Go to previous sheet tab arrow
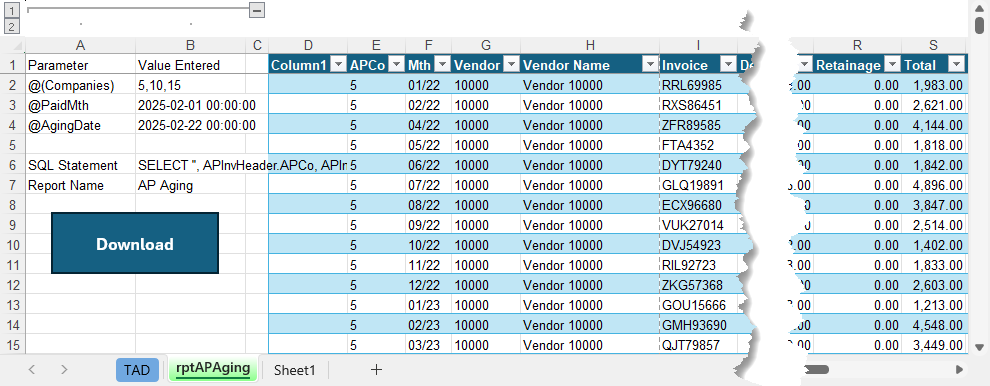 pos(33,370)
